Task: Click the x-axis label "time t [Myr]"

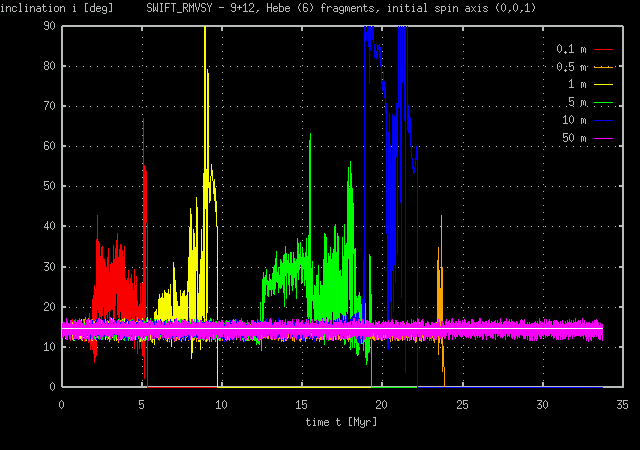Action: pyautogui.click(x=341, y=422)
